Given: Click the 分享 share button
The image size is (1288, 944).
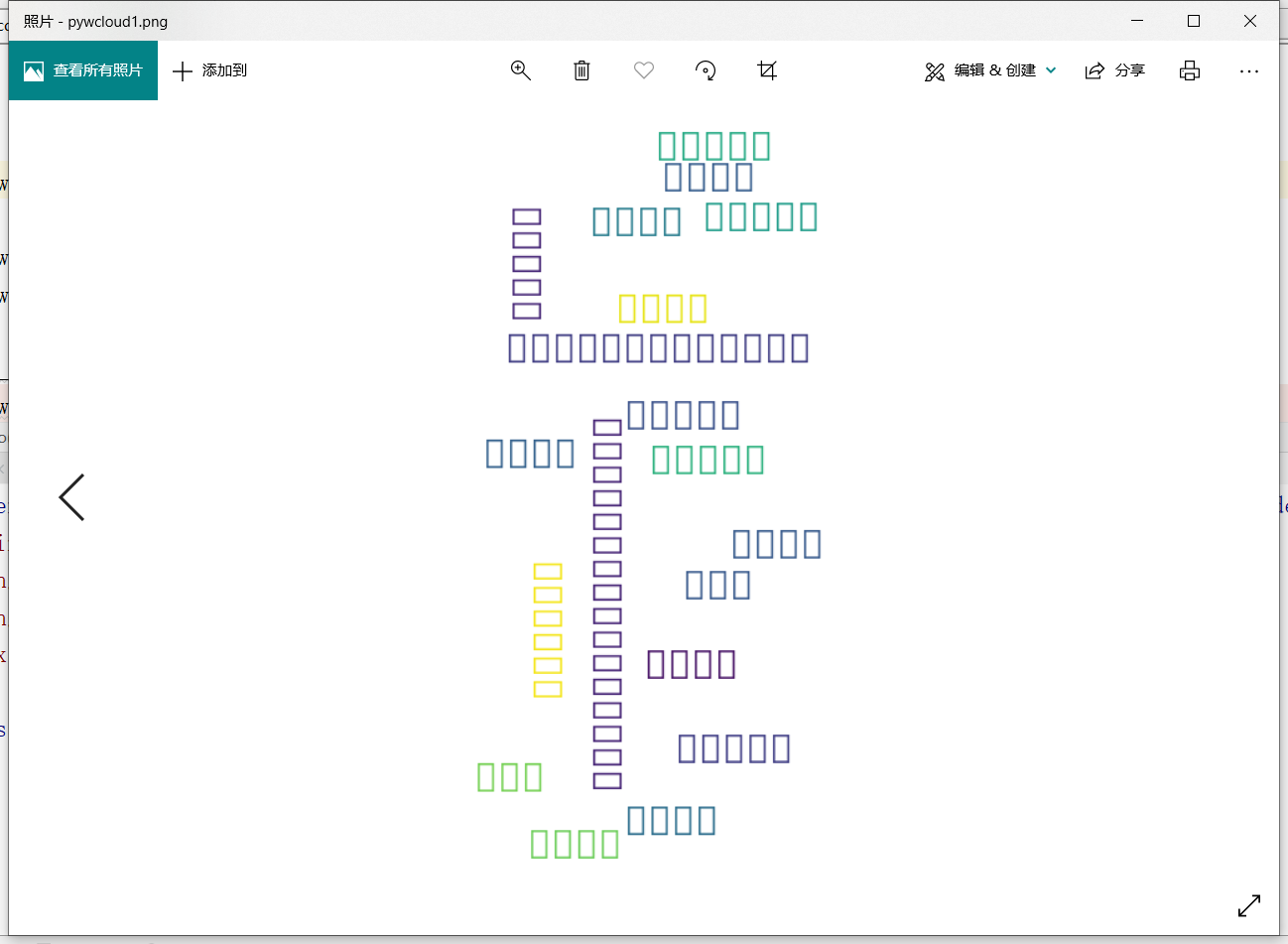Looking at the screenshot, I should click(x=1115, y=70).
